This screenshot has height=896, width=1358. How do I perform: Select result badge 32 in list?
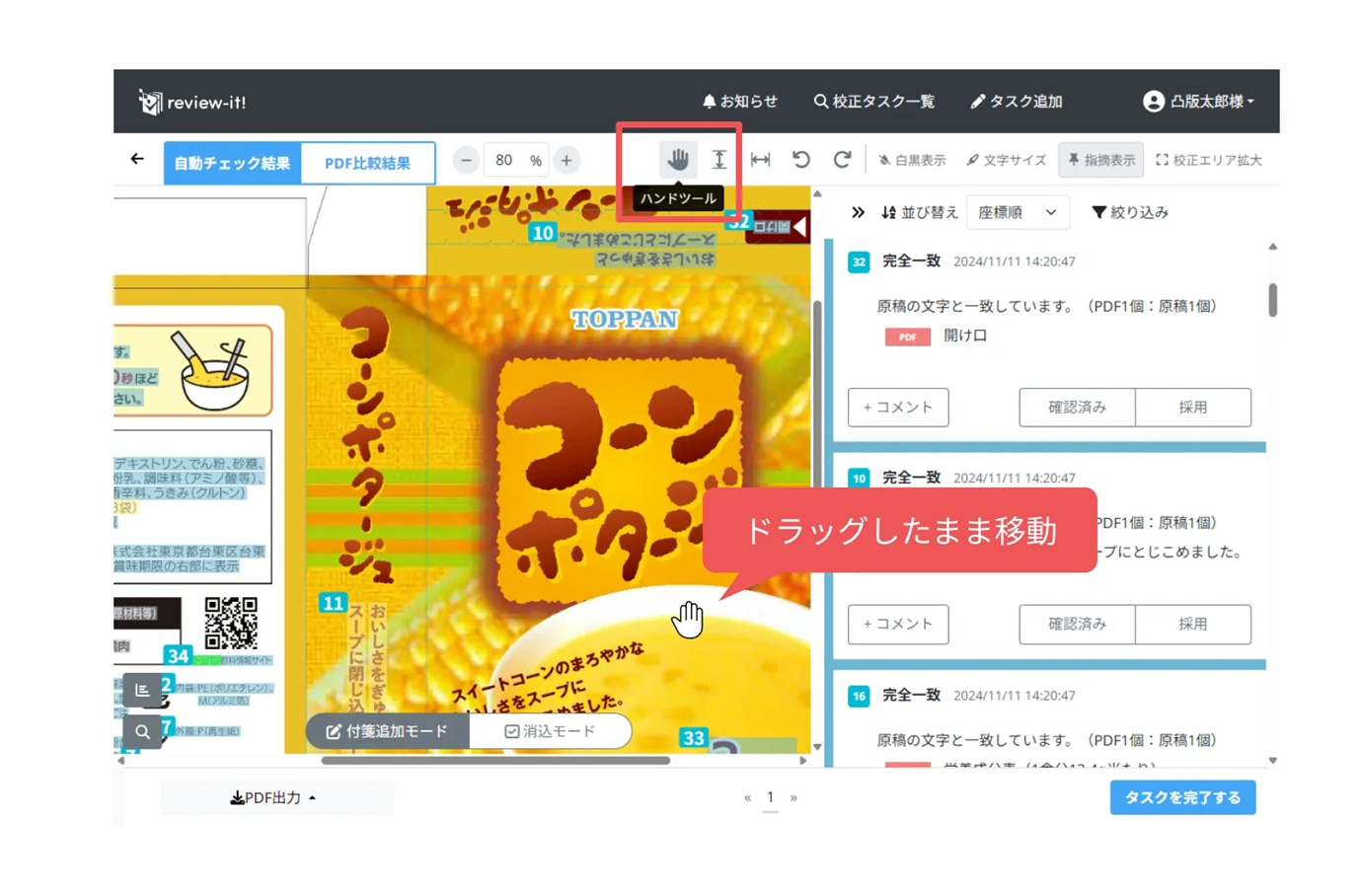(859, 261)
